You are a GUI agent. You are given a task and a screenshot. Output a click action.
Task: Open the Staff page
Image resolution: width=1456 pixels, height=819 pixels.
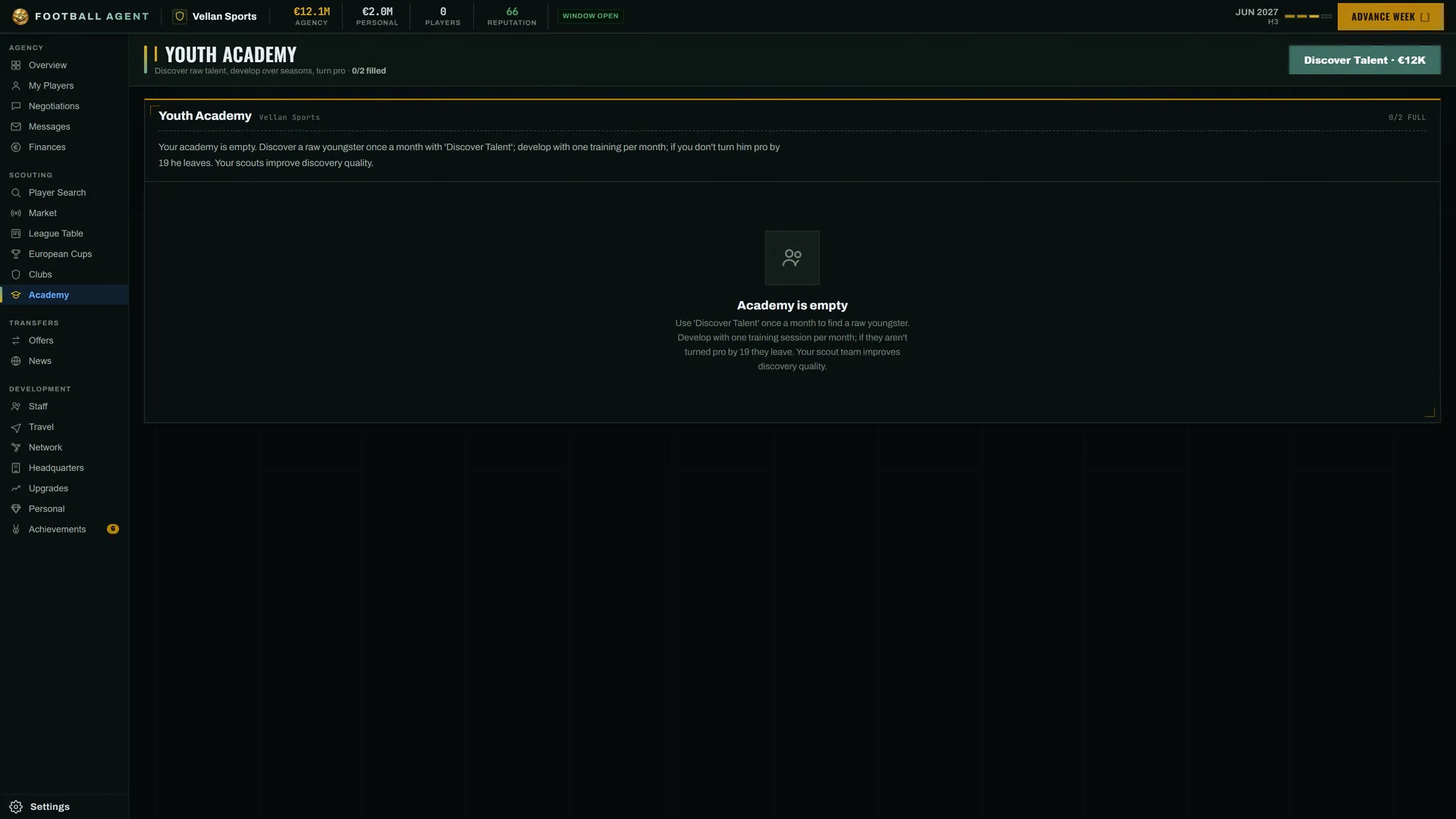(64, 406)
